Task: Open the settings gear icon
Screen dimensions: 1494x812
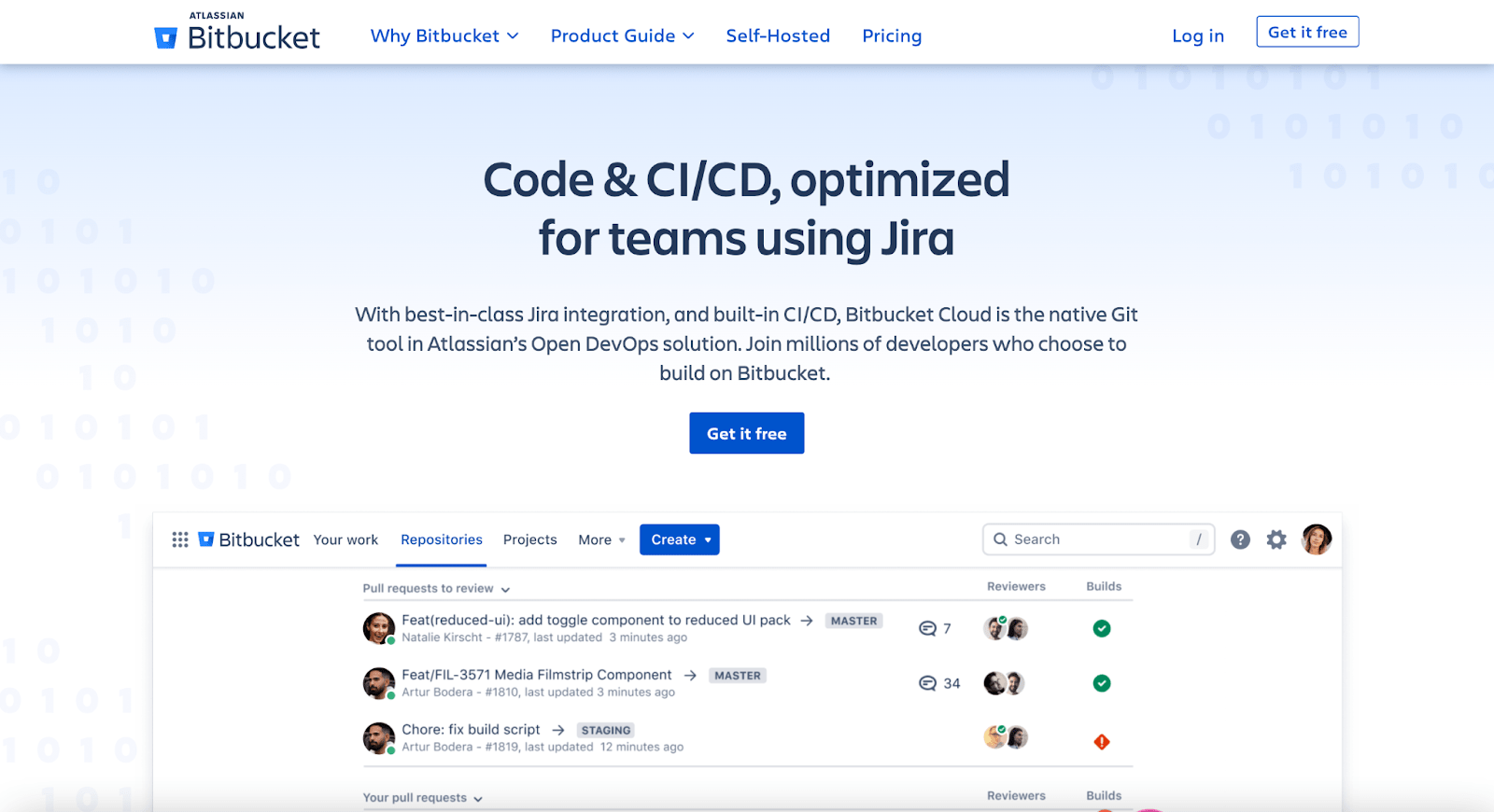Action: coord(1276,539)
